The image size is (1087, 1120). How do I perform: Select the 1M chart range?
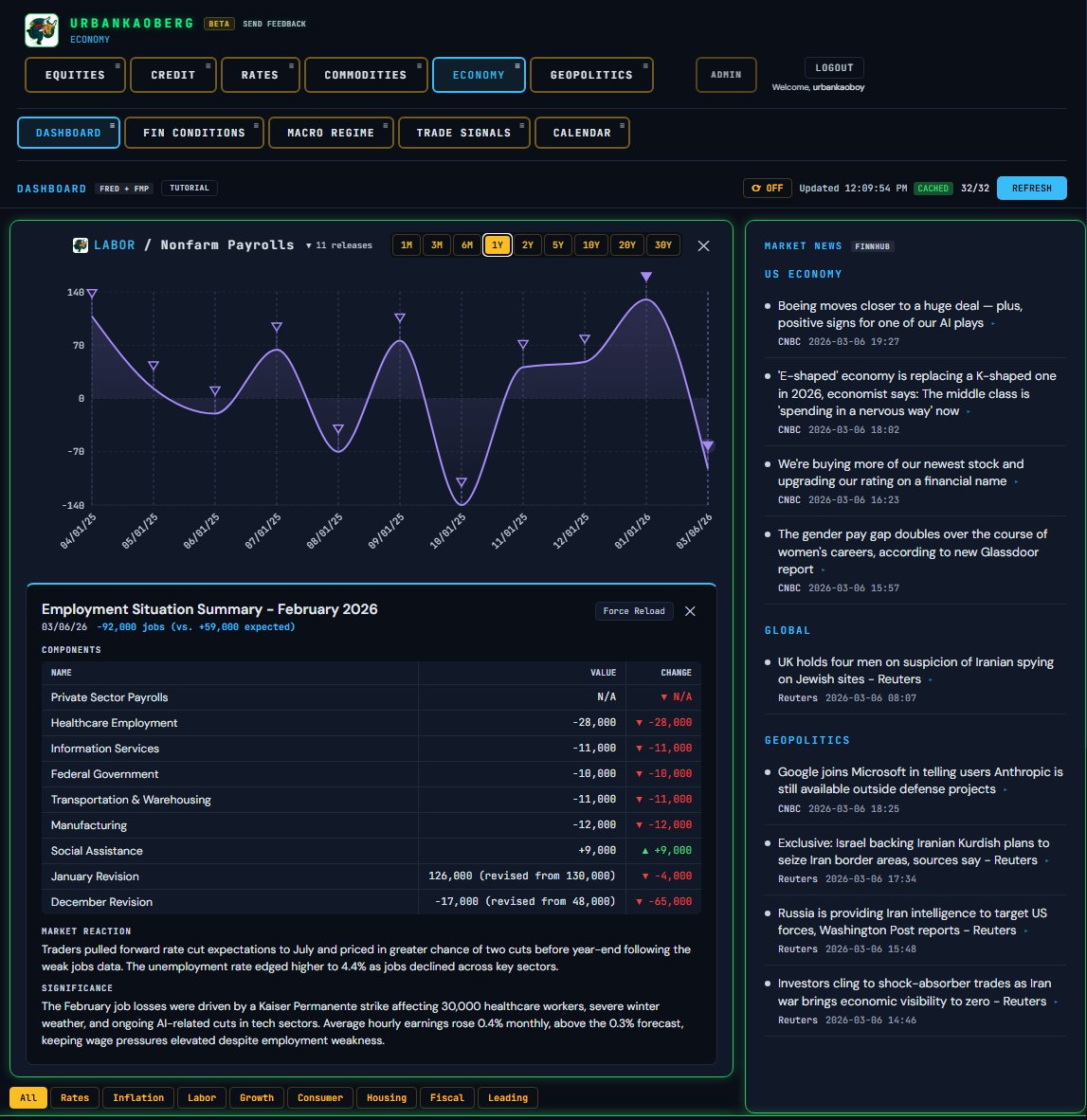pyautogui.click(x=407, y=245)
